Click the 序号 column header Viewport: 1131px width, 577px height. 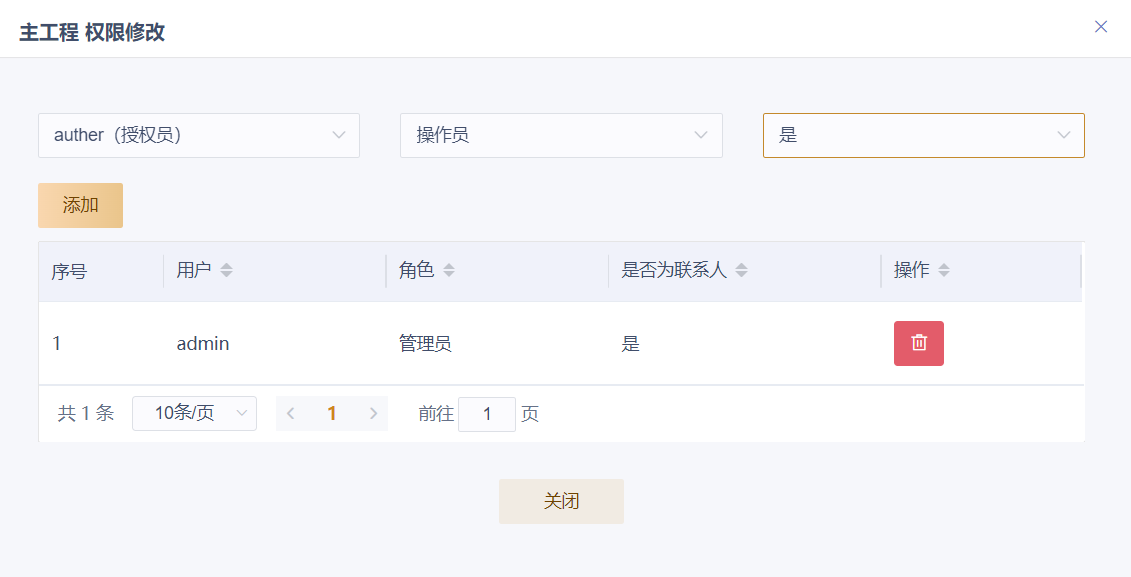point(70,271)
